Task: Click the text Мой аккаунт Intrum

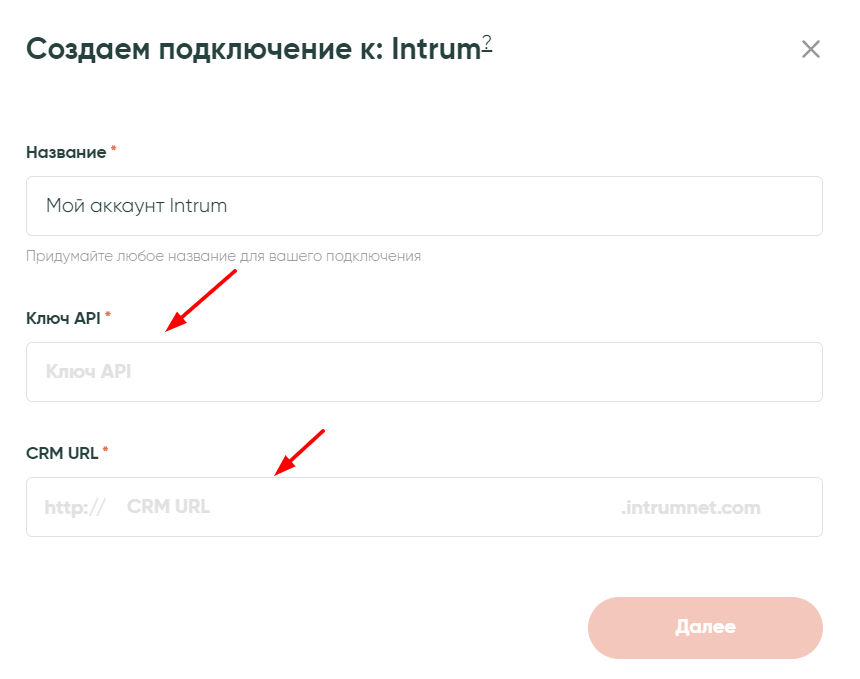Action: [137, 206]
